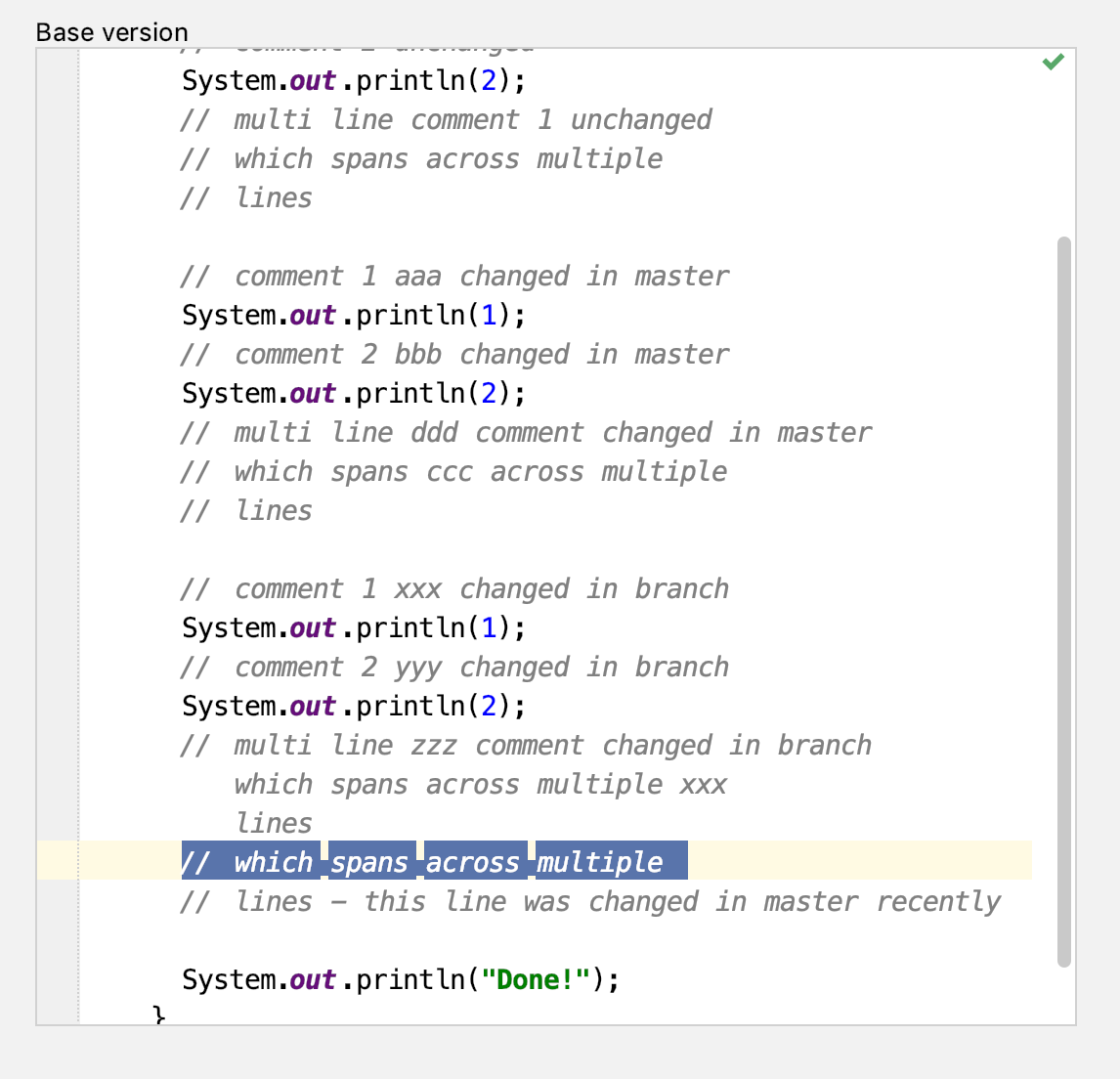The width and height of the screenshot is (1120, 1079).
Task: Click the closing brace at the bottom
Action: 159,1015
